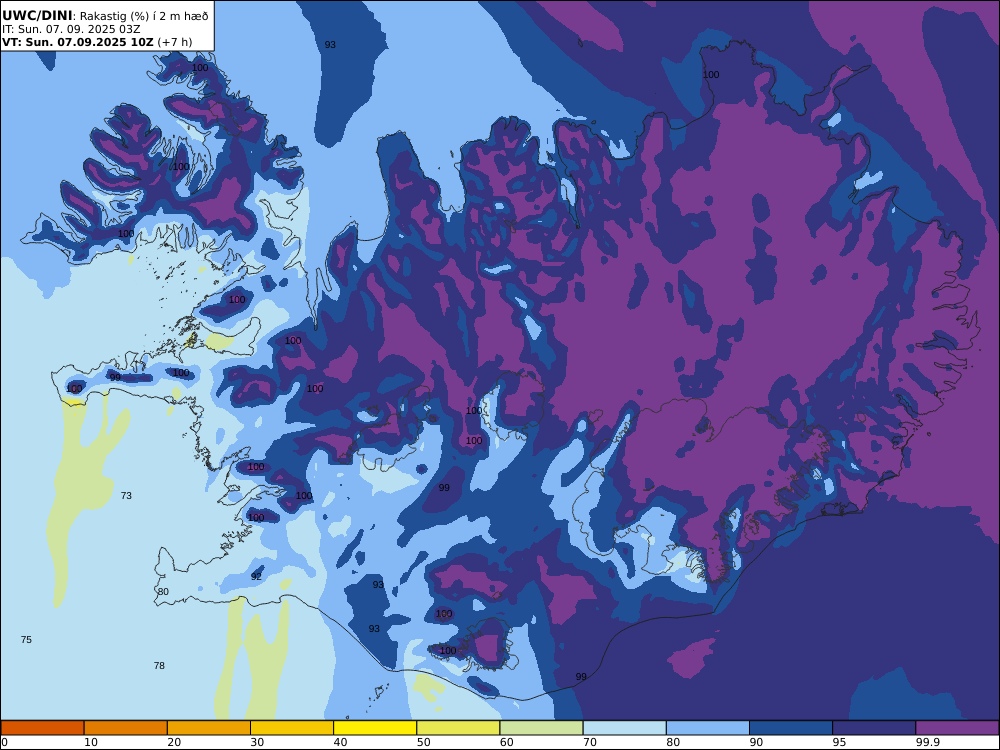Click the 'UWC/DINI' title text
1000x750 pixels.
[x=37, y=15]
